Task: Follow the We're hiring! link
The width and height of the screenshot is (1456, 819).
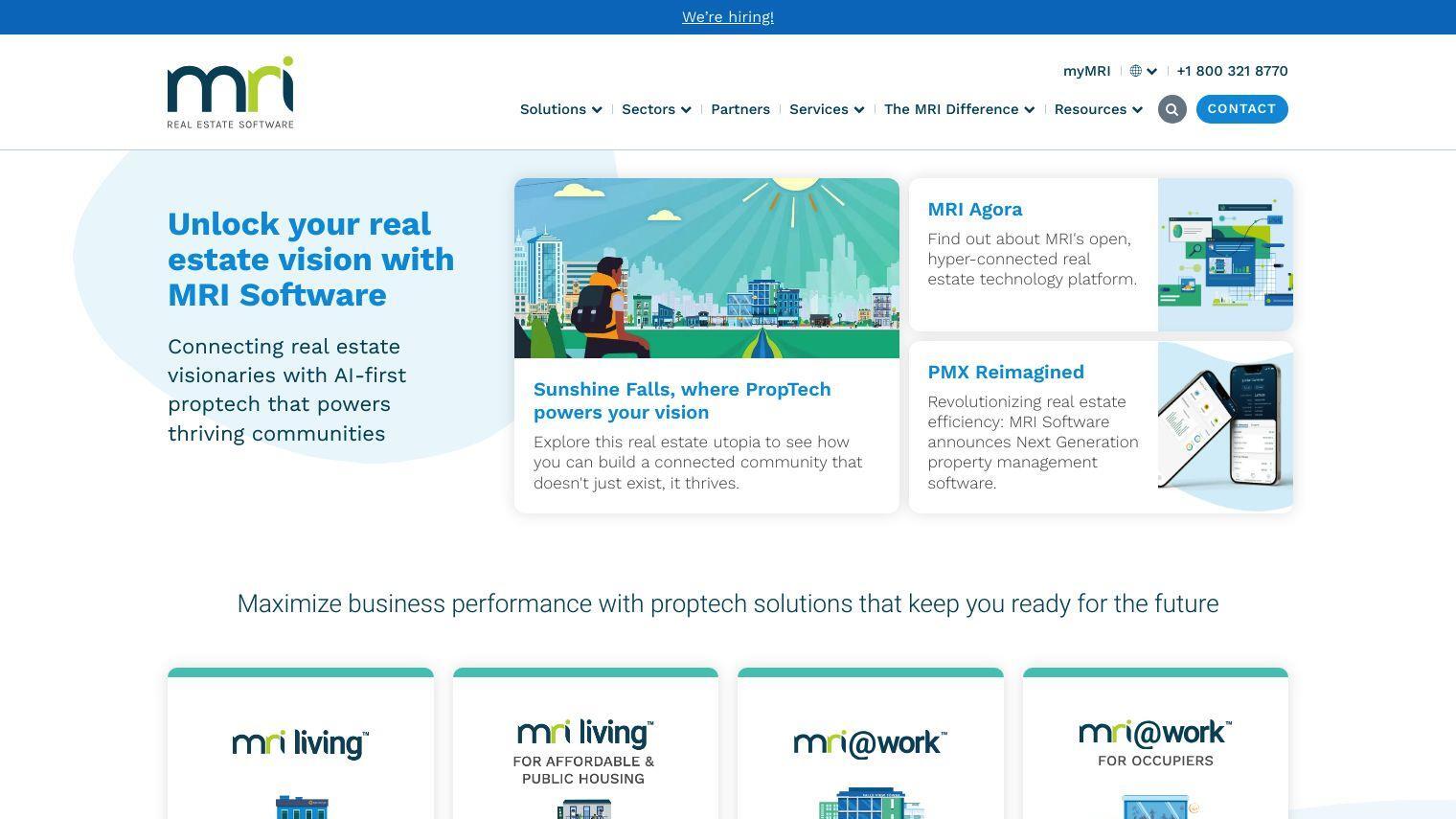Action: pyautogui.click(x=728, y=17)
